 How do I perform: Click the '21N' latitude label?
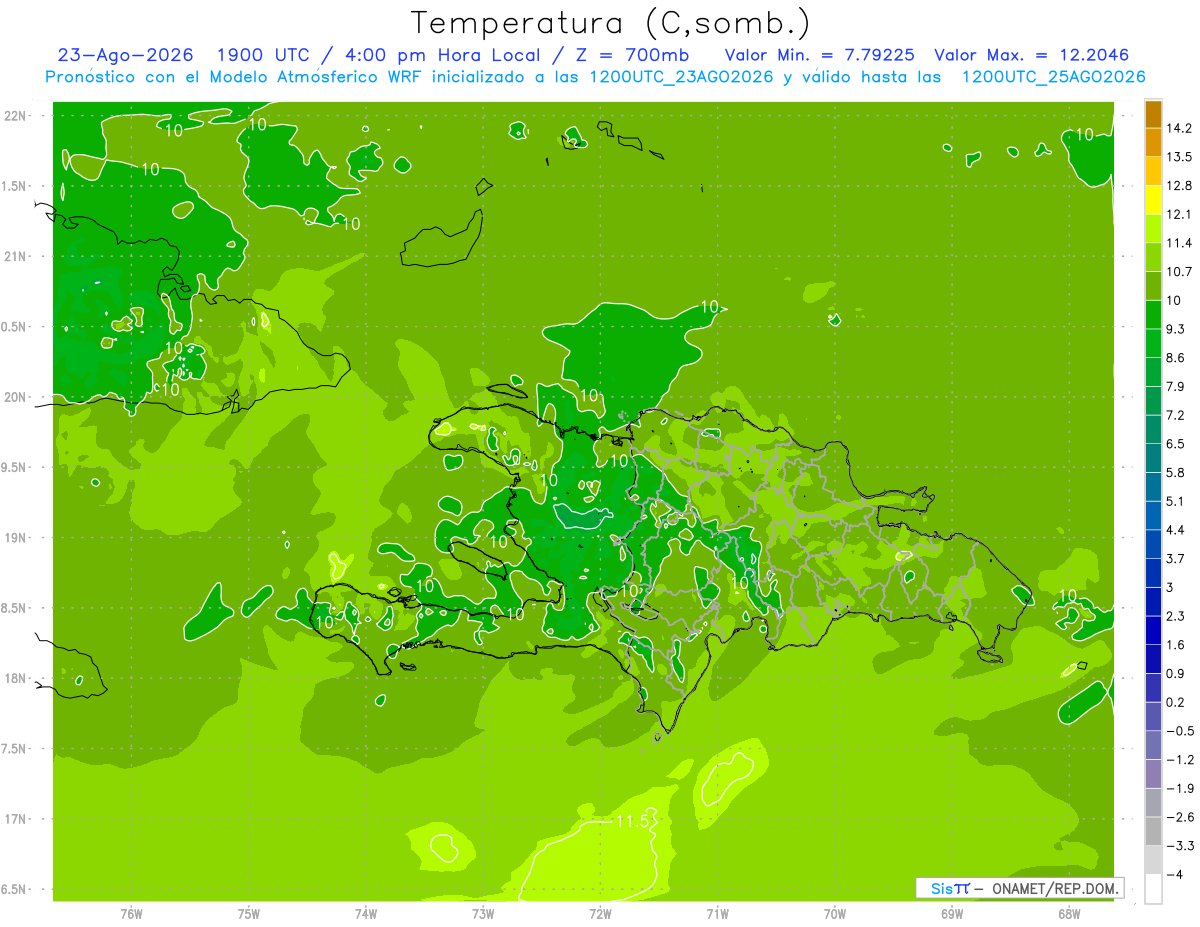[17, 256]
